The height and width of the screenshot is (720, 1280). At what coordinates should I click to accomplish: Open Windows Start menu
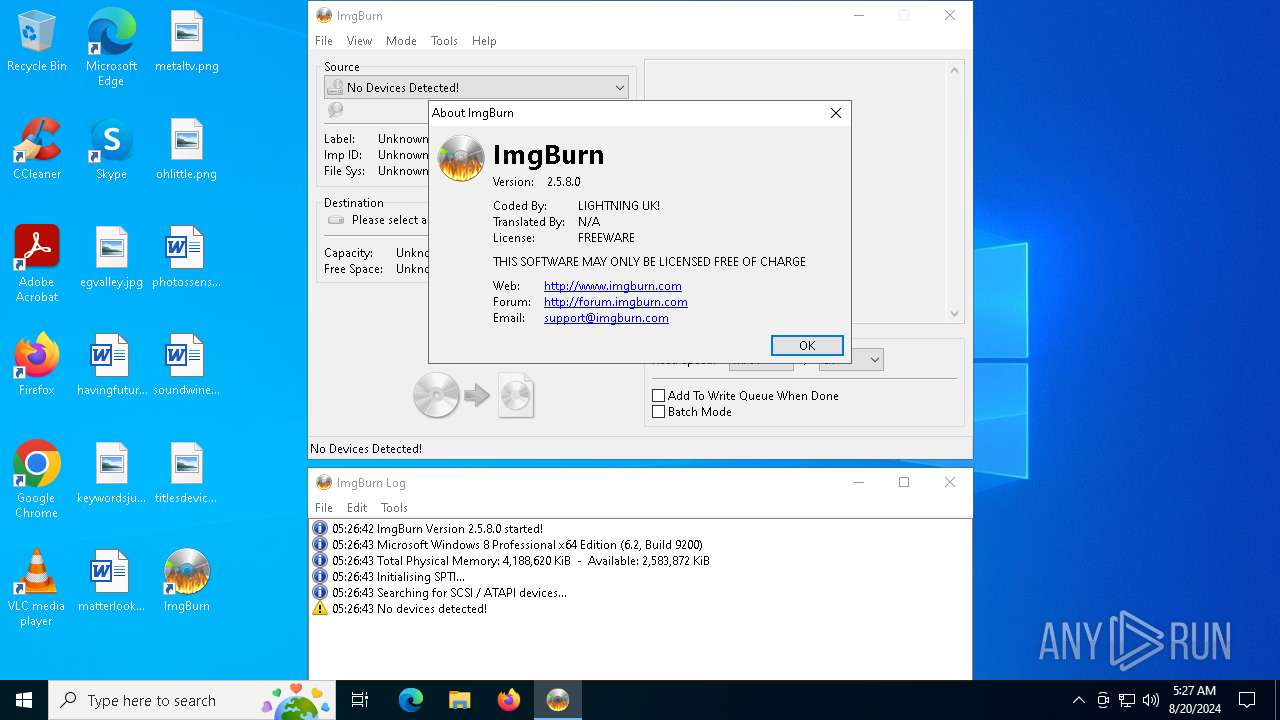click(24, 700)
